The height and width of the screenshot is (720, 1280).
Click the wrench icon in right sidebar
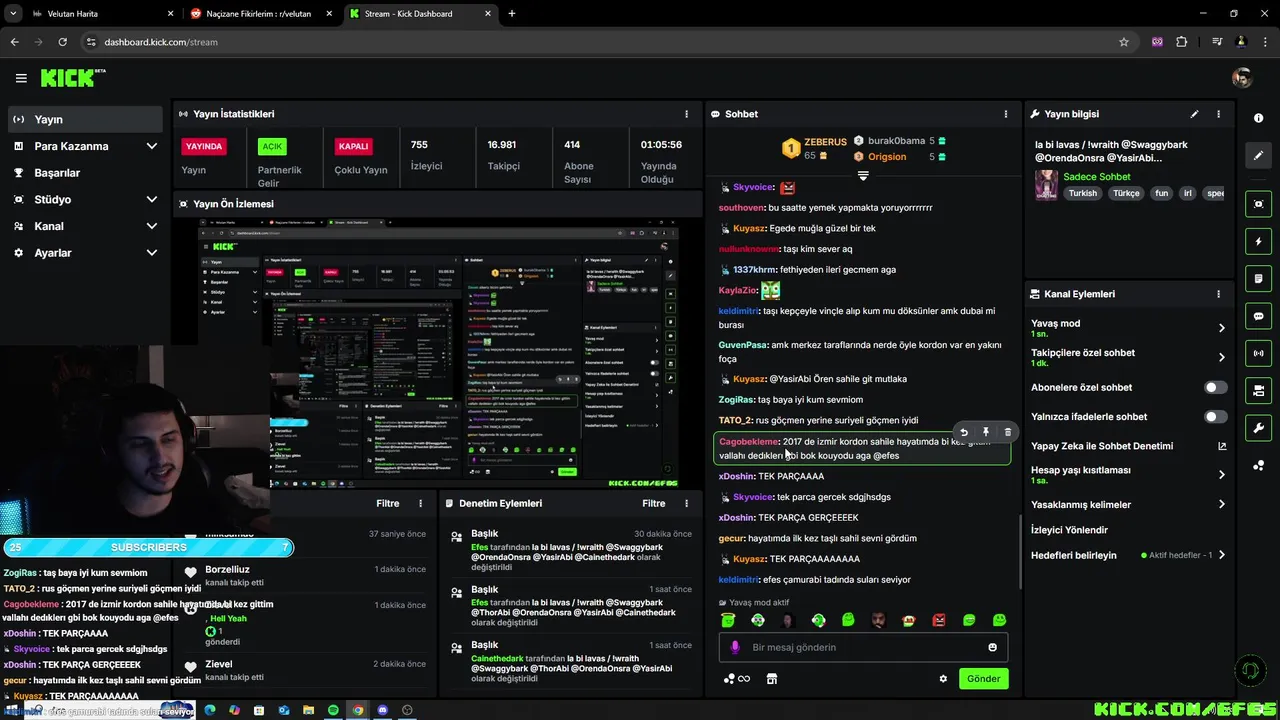pyautogui.click(x=1258, y=428)
